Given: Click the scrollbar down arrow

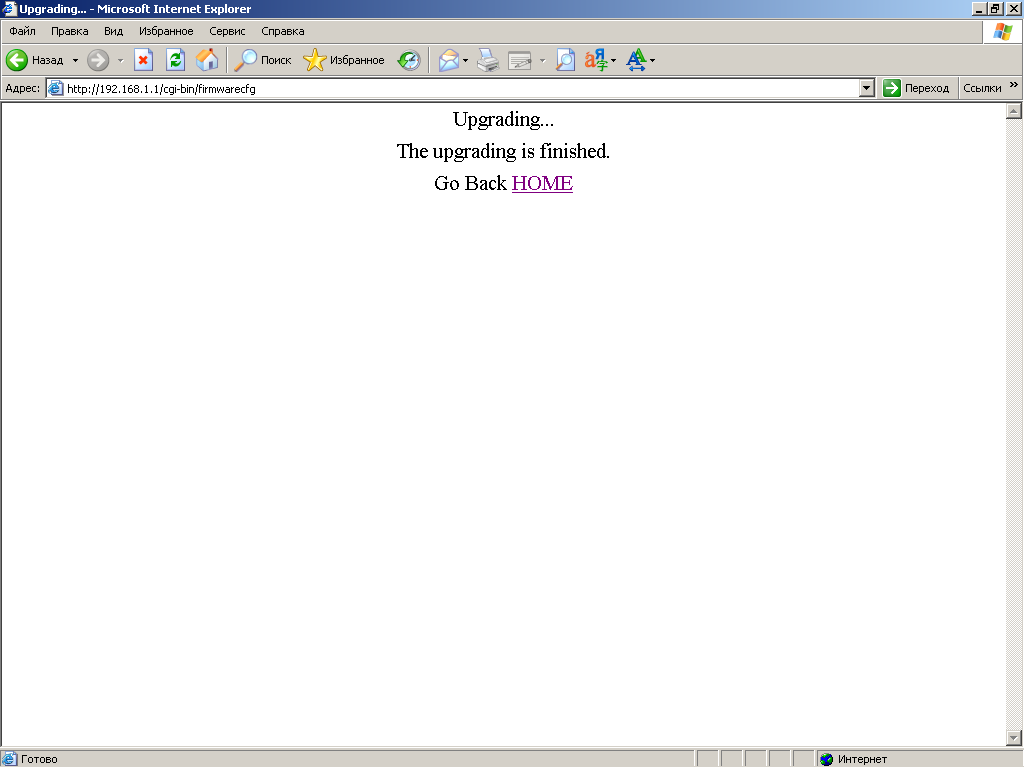Looking at the screenshot, I should [x=1014, y=738].
